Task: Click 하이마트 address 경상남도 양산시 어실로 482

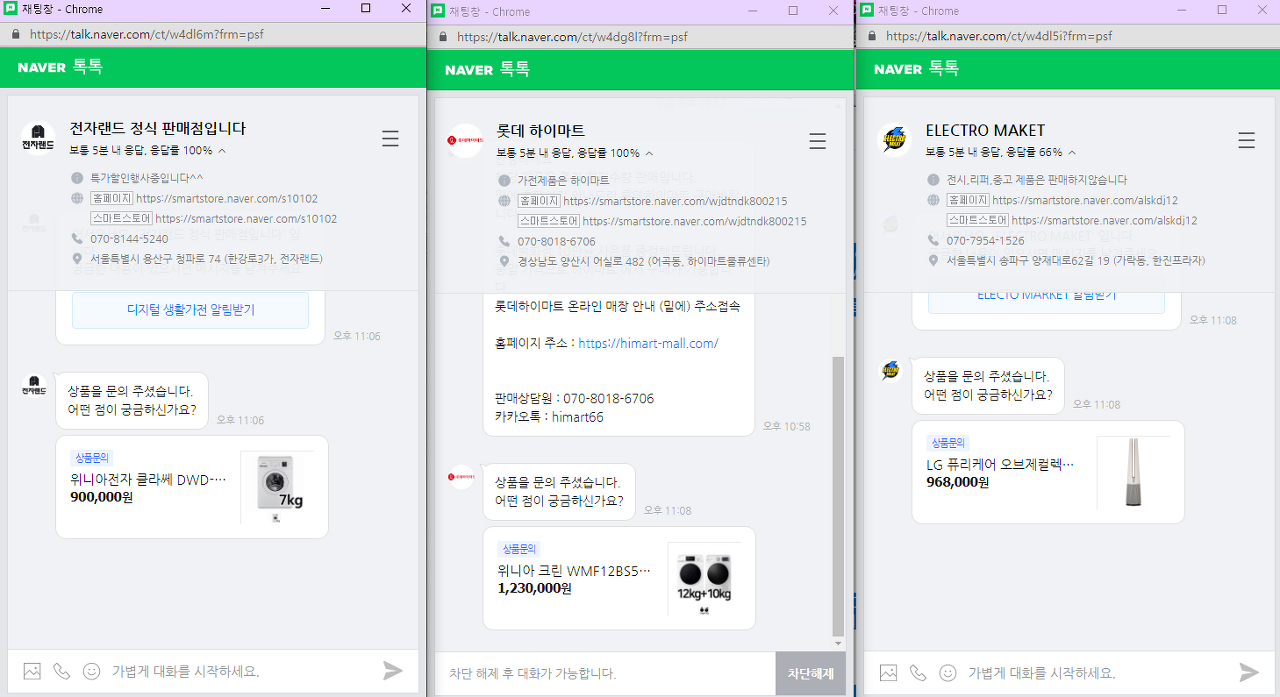Action: tap(643, 262)
